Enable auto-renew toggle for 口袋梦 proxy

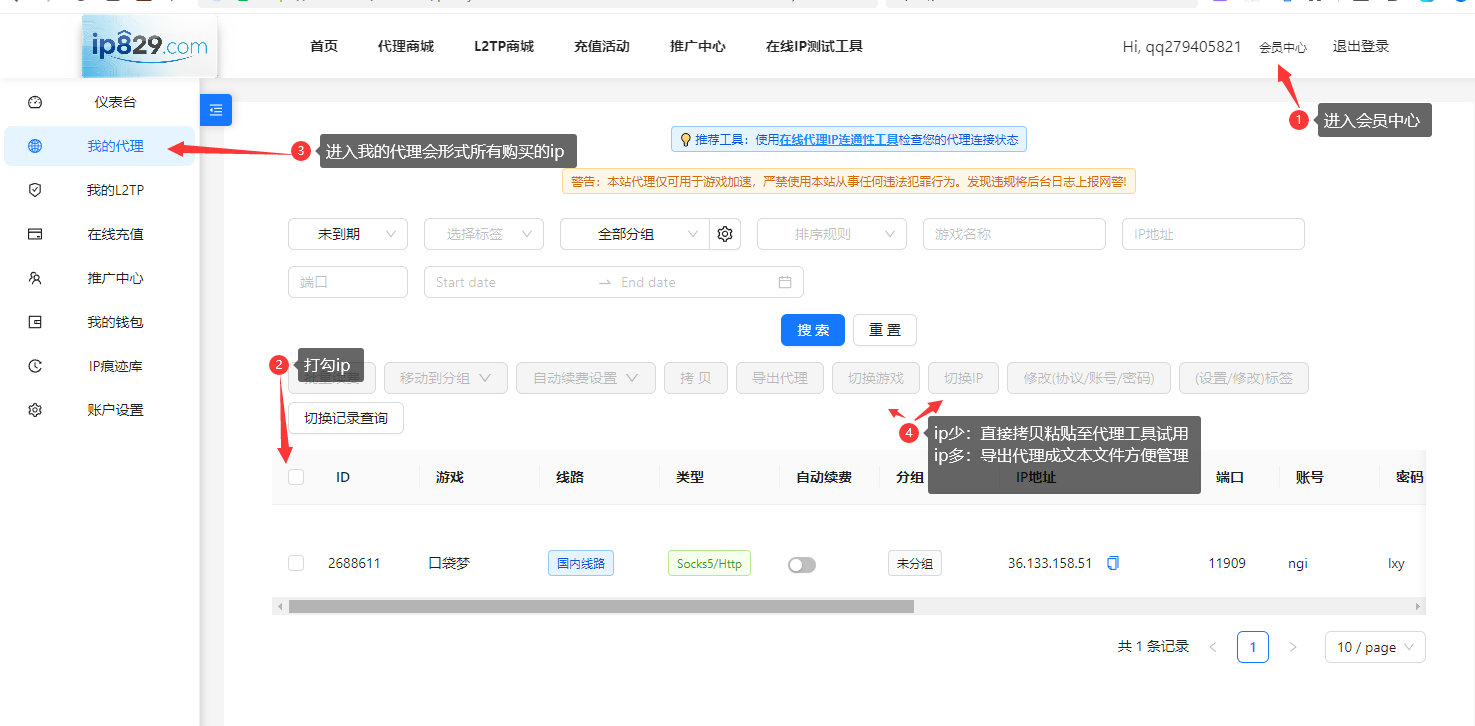pyautogui.click(x=801, y=564)
